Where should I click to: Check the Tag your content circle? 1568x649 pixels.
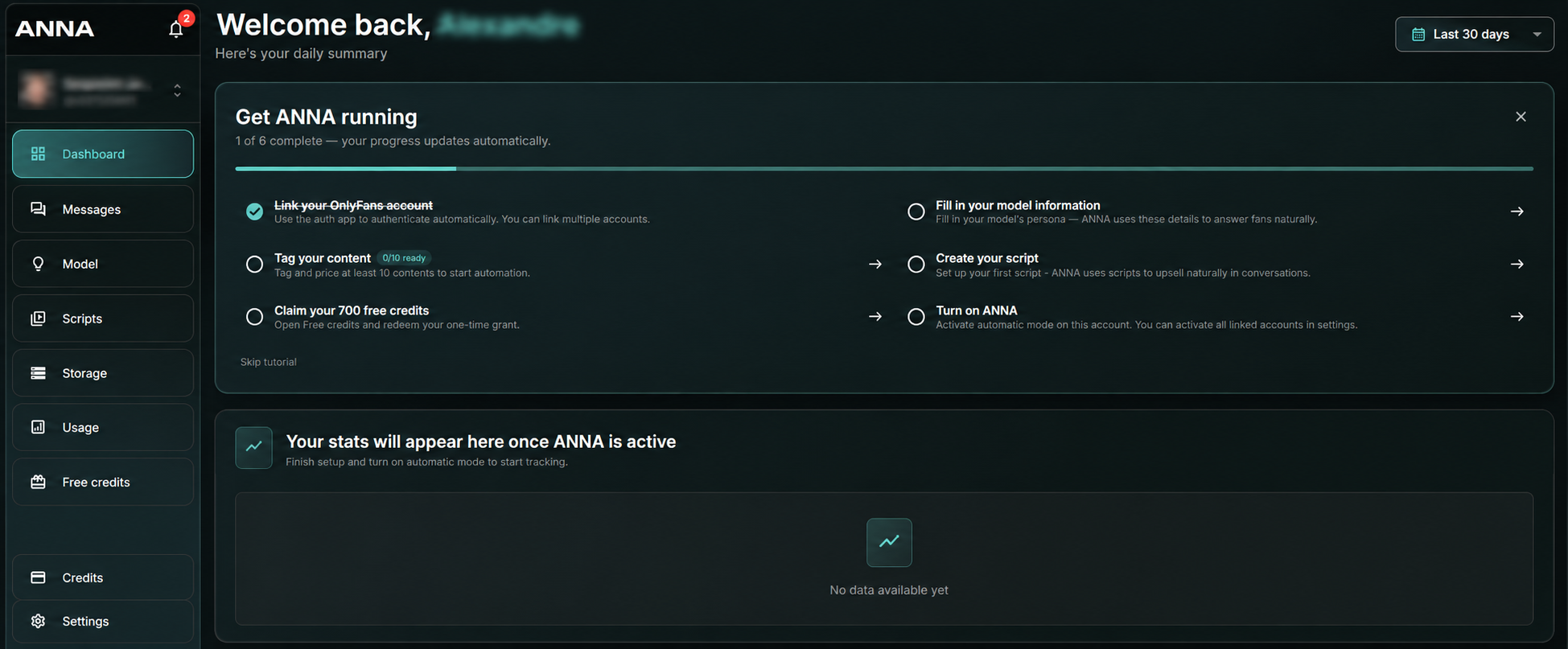pos(254,265)
